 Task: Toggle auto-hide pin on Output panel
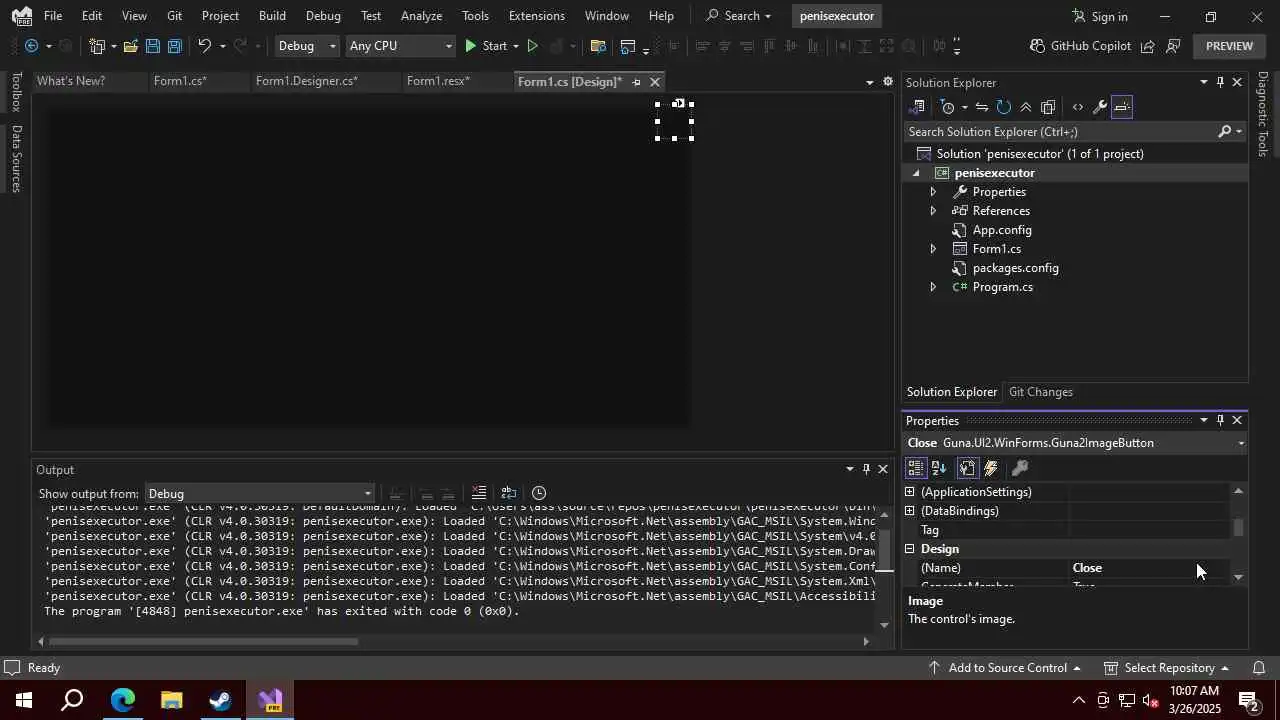[866, 469]
